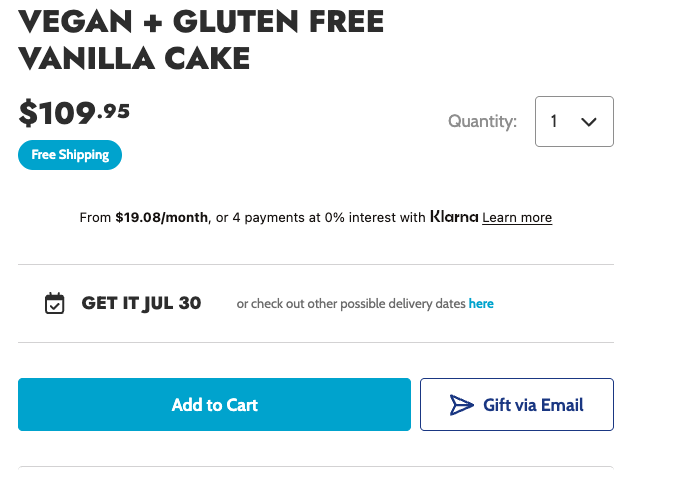Open Klarna's Learn more link

tap(517, 218)
